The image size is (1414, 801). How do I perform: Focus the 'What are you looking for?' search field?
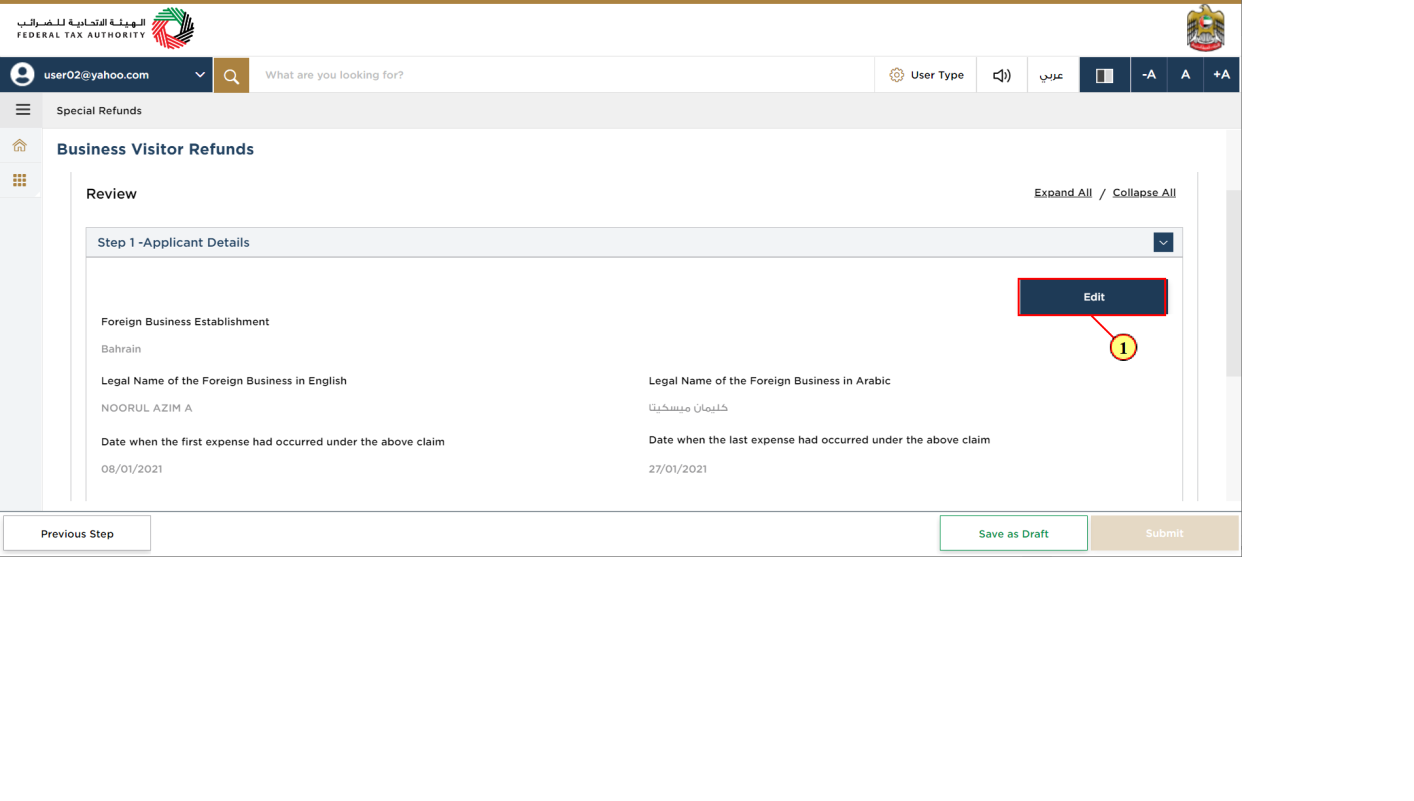click(x=562, y=75)
